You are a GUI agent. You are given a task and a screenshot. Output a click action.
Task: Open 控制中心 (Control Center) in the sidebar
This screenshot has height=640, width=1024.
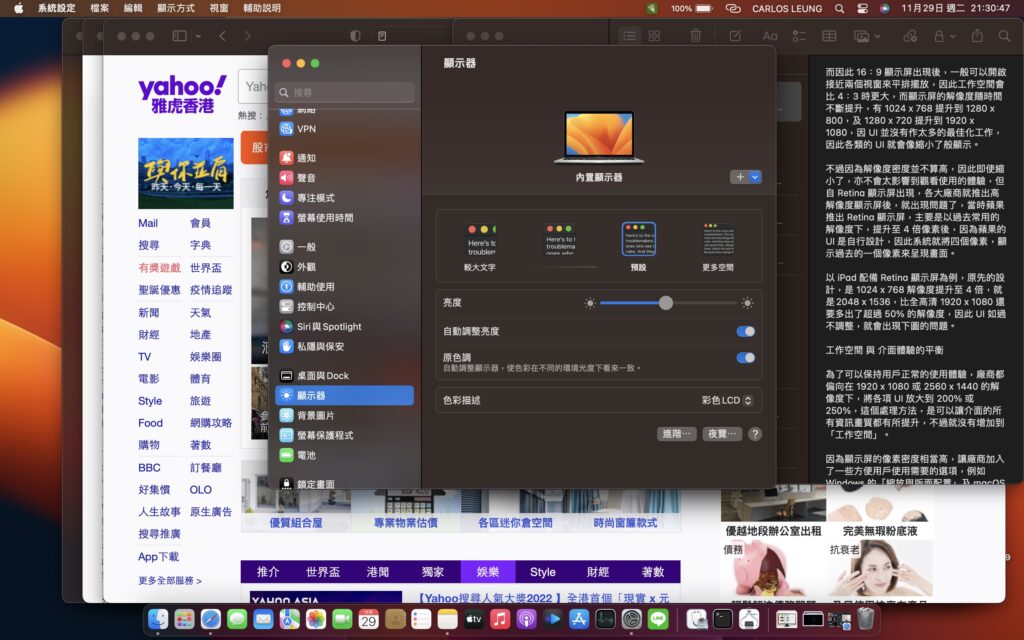344,306
